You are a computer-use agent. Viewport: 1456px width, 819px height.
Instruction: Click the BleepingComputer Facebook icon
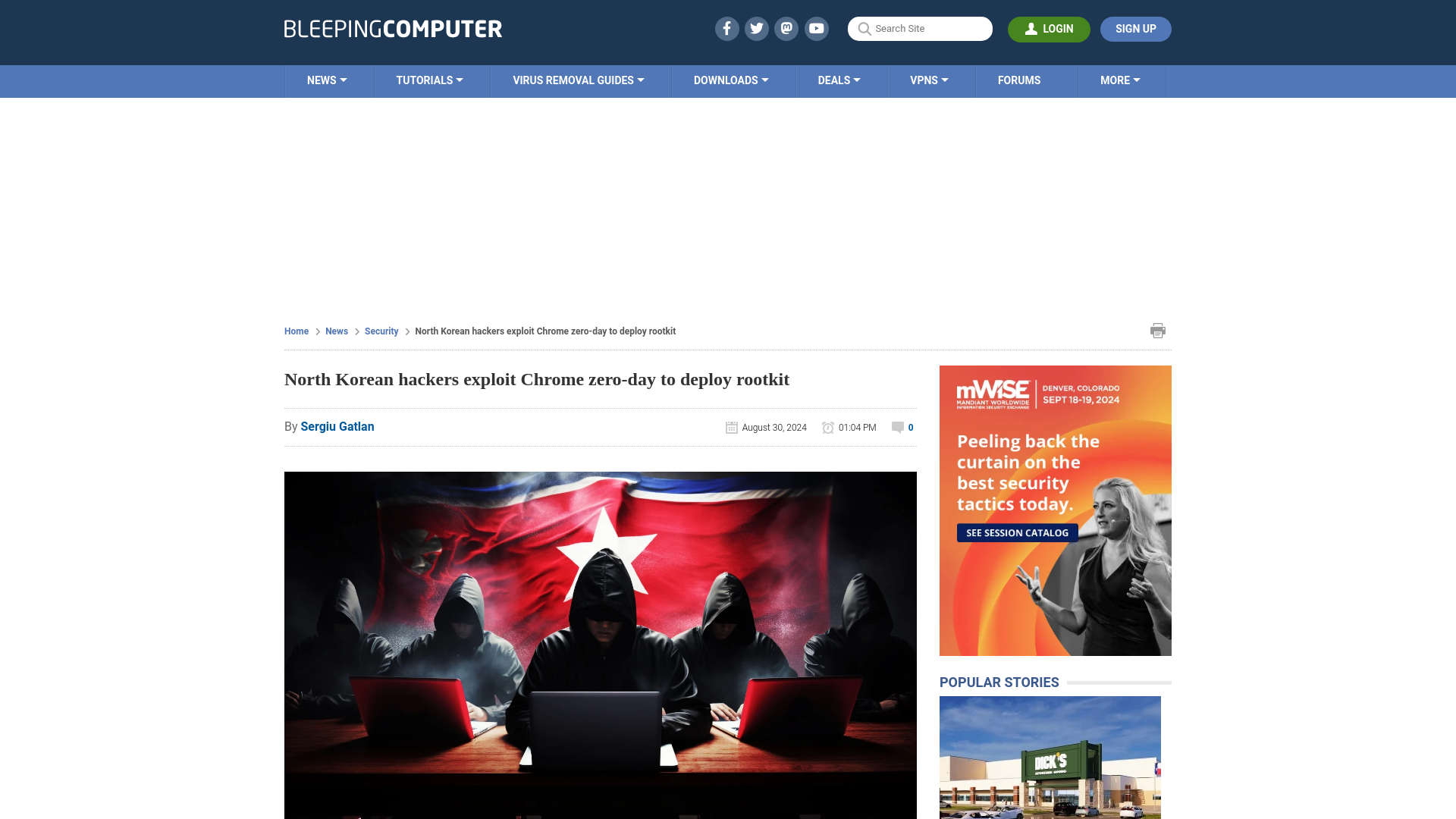pyautogui.click(x=727, y=28)
